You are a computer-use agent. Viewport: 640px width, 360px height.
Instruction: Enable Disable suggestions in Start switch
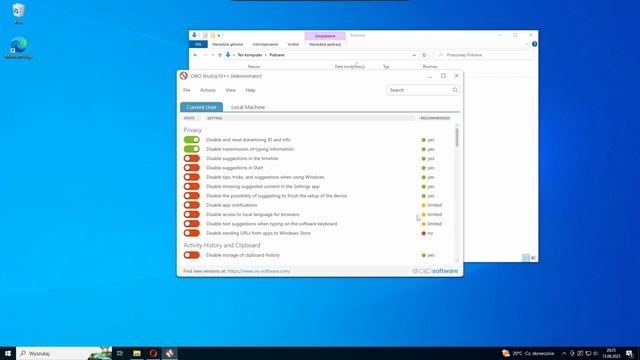pyautogui.click(x=191, y=168)
